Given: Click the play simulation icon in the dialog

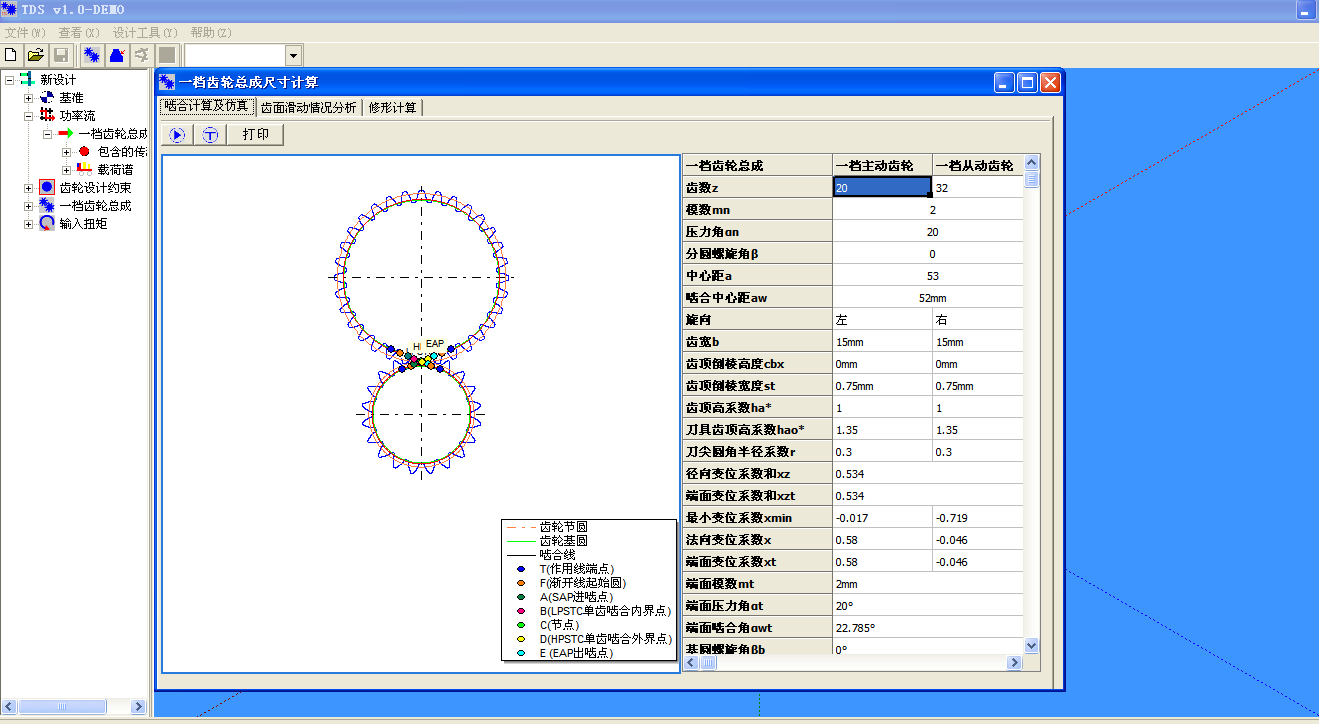Looking at the screenshot, I should (x=176, y=135).
